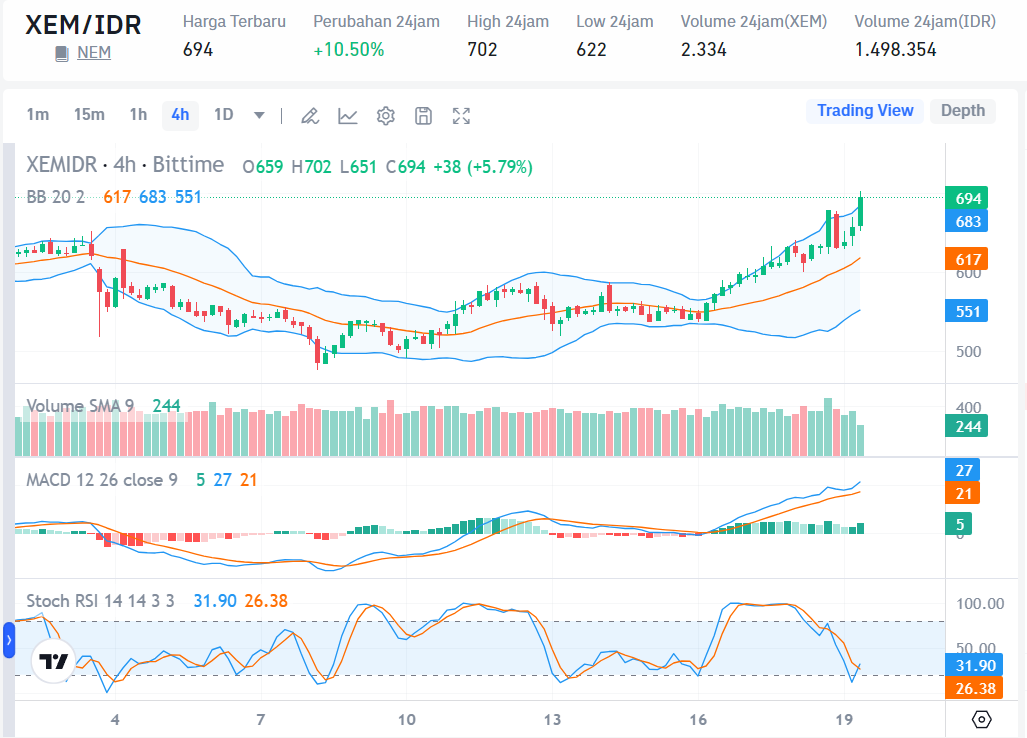Click the +10.50% 24-hour change value
The image size is (1027, 738).
pos(348,50)
